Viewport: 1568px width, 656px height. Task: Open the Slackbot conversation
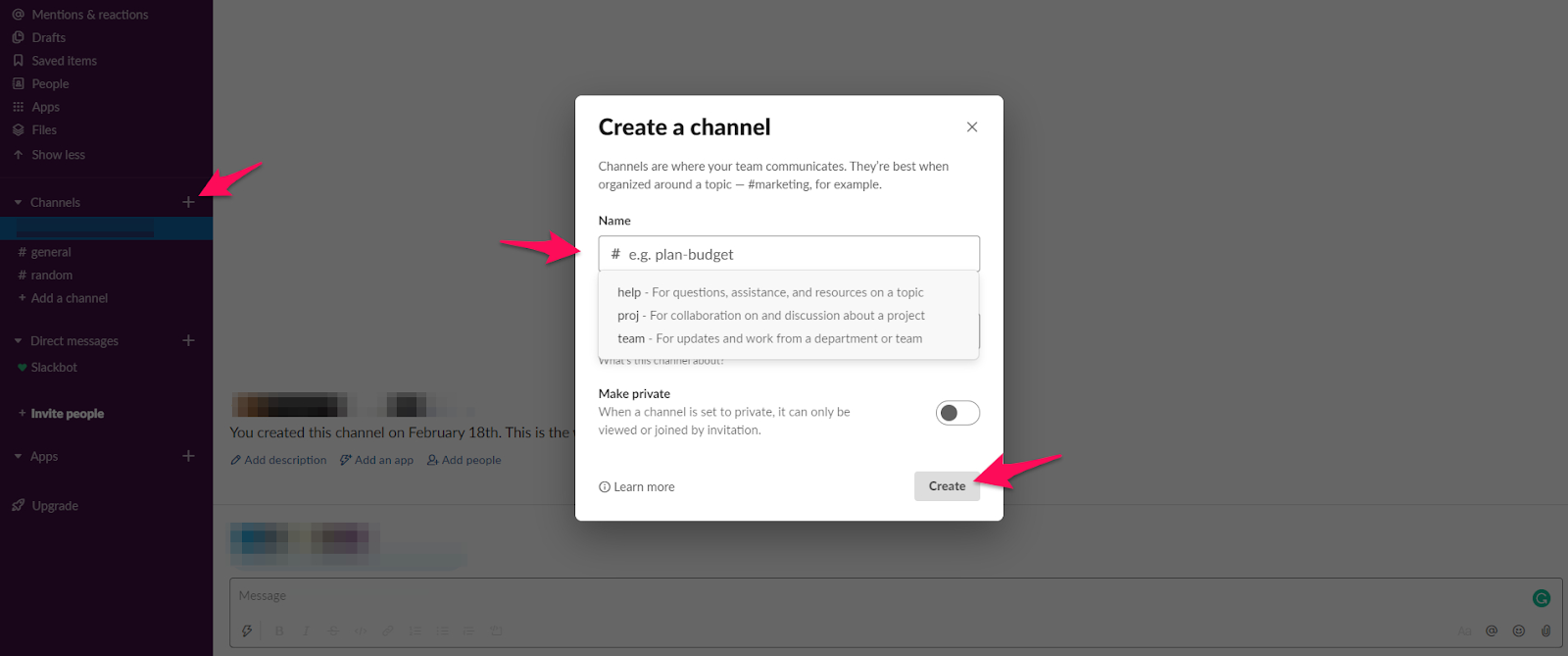47,368
